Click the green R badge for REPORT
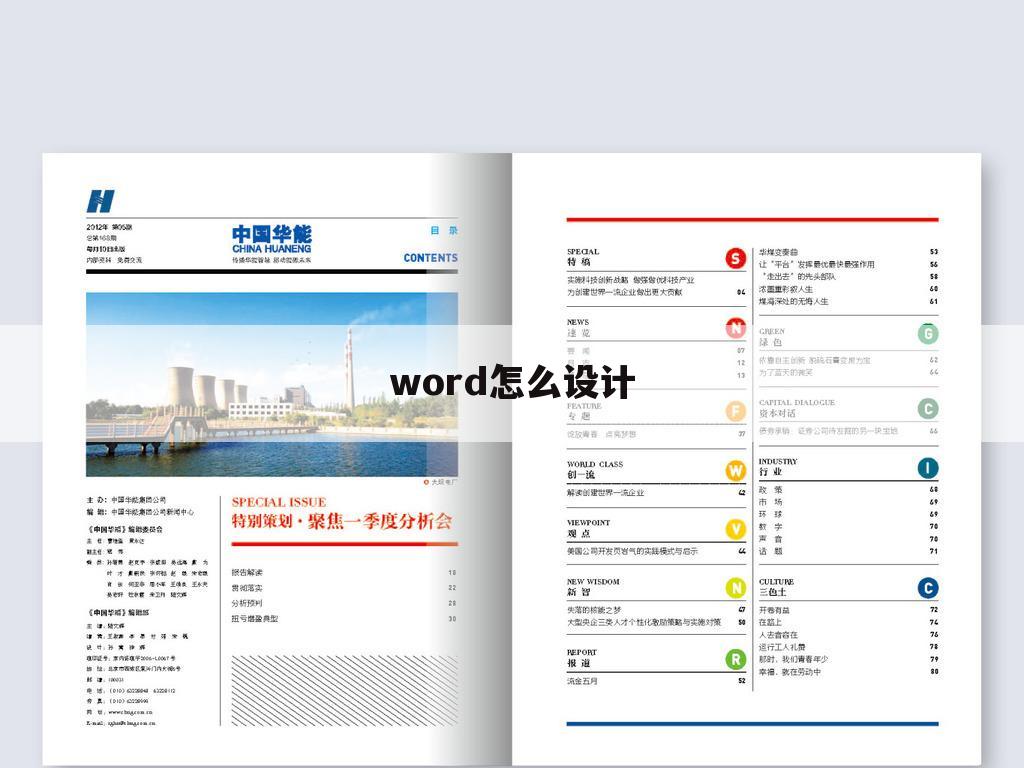 pyautogui.click(x=736, y=659)
